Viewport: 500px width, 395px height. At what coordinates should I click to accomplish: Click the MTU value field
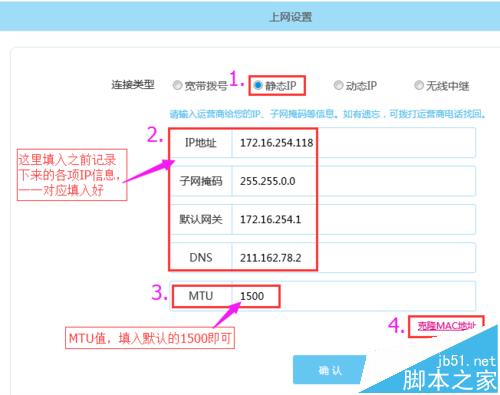pos(353,296)
